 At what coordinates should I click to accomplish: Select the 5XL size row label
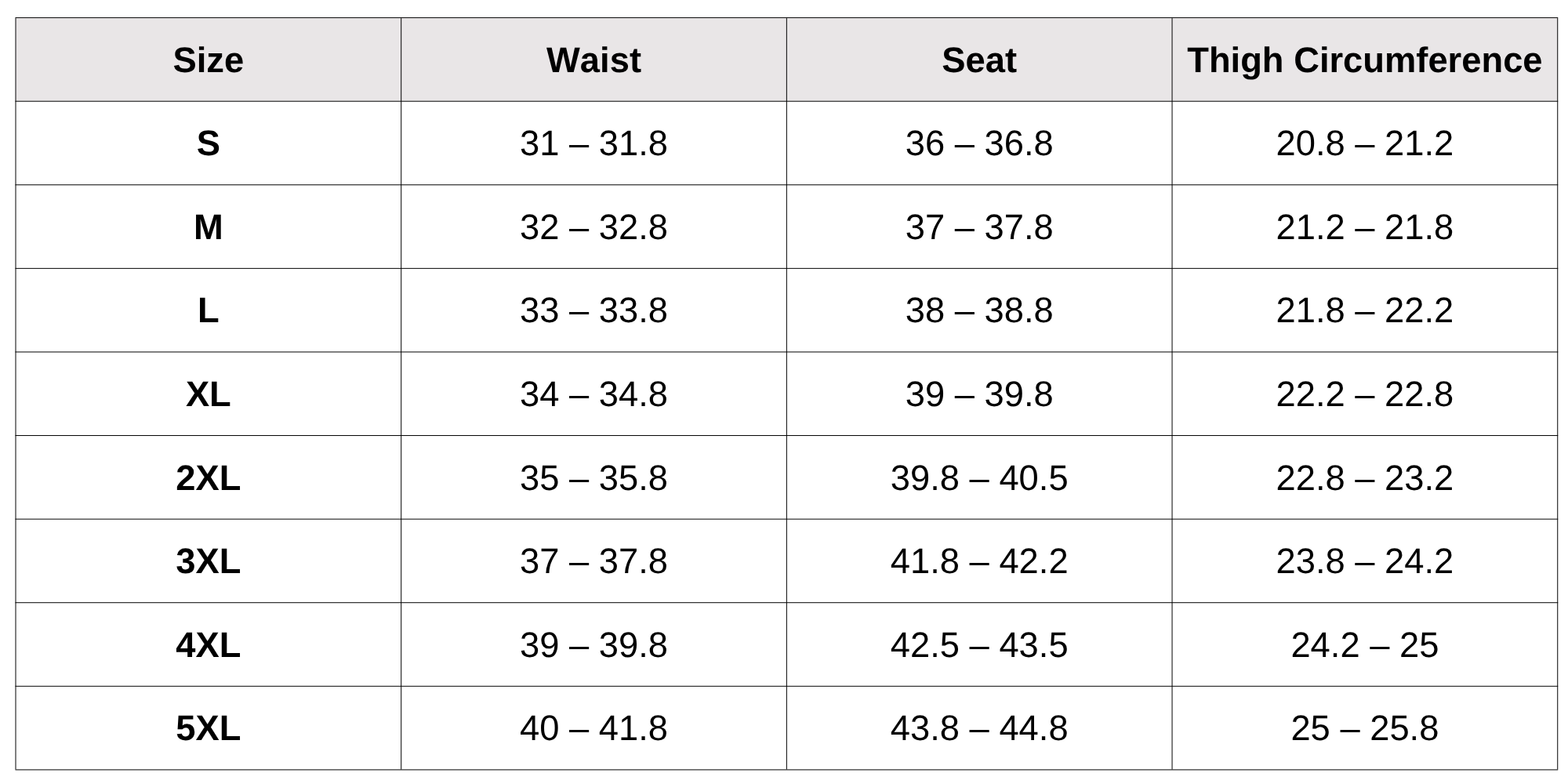[x=208, y=728]
